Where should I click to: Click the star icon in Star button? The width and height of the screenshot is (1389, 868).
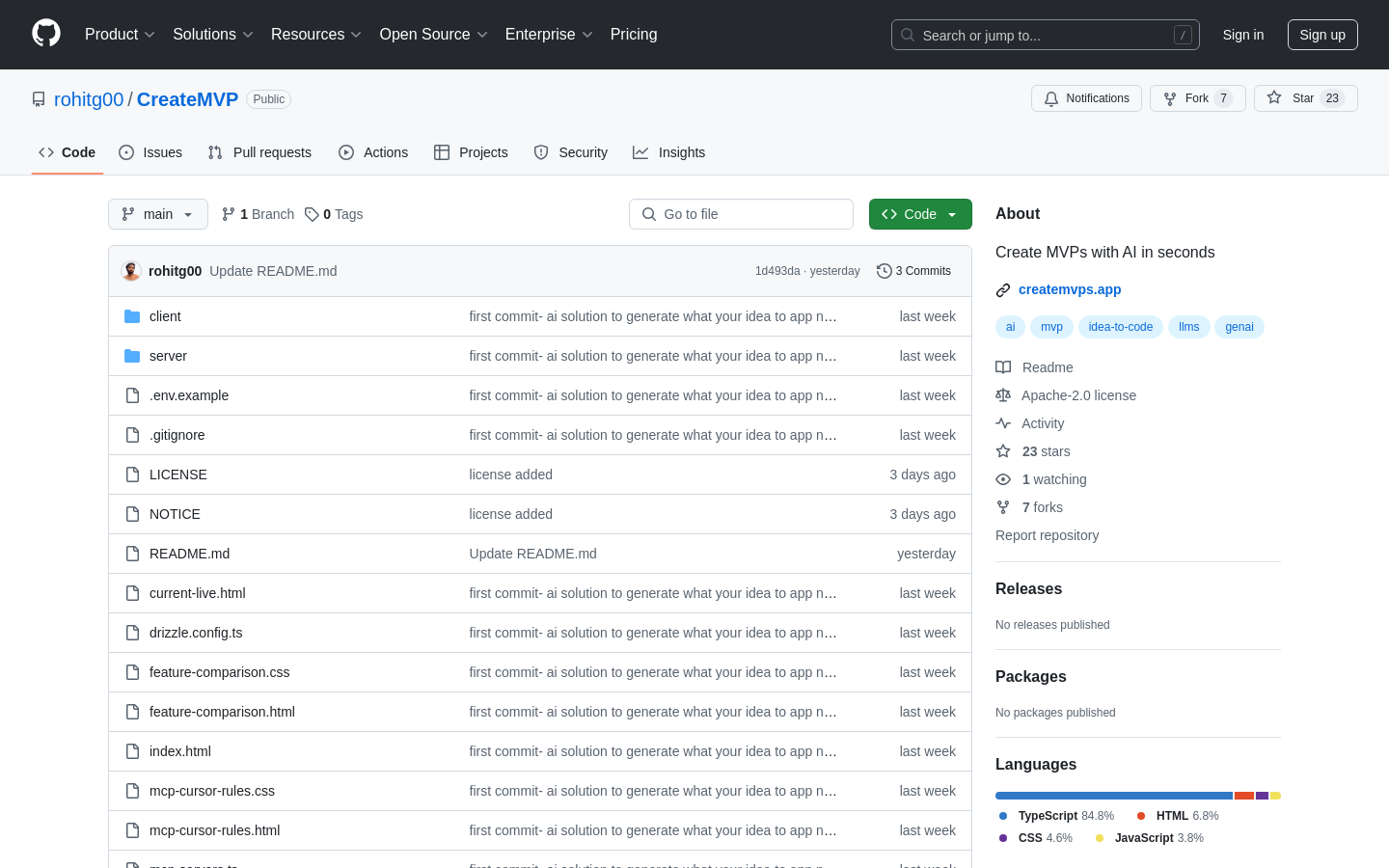tap(1274, 97)
